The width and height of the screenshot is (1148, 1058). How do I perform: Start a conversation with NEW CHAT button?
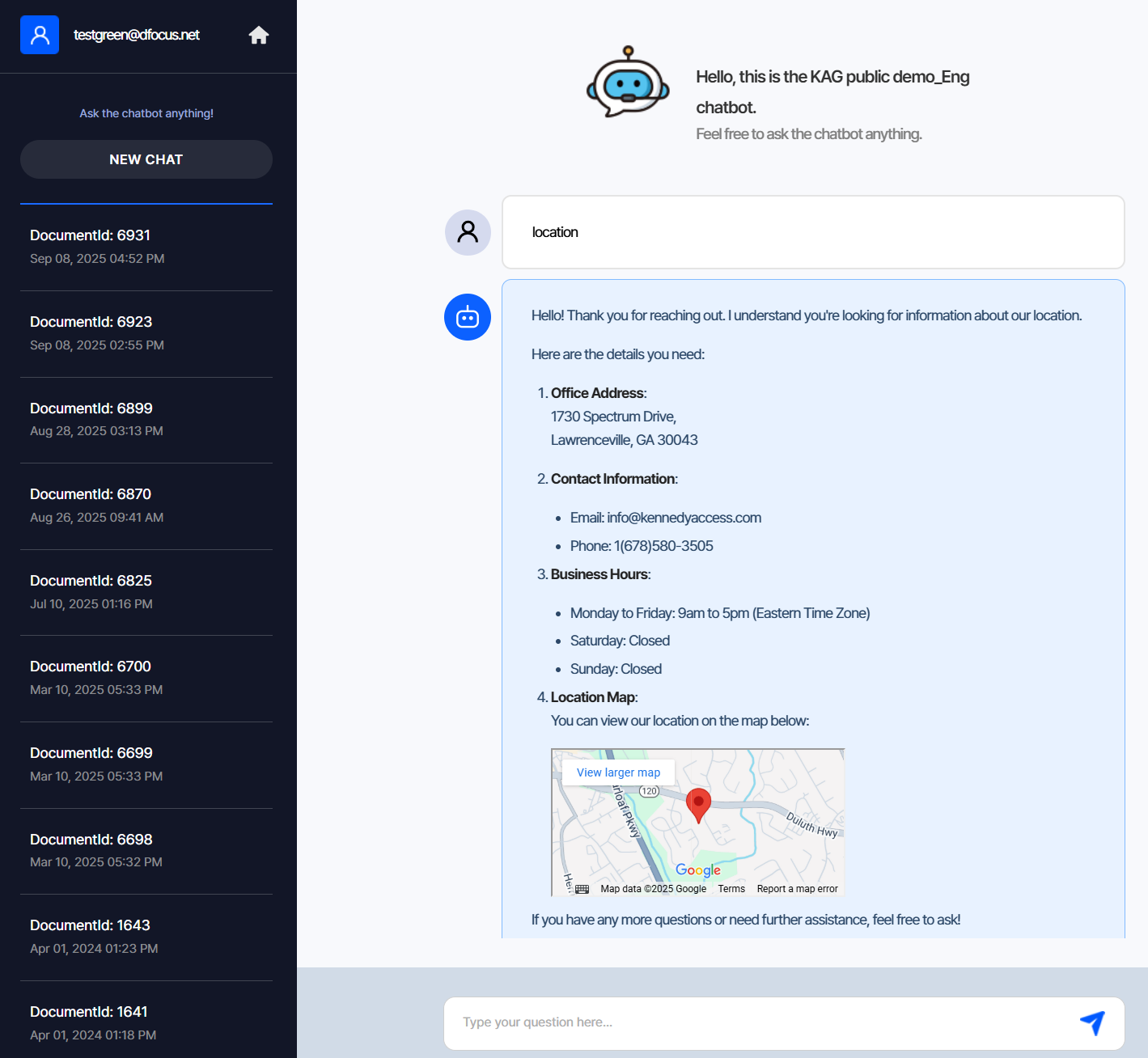pyautogui.click(x=146, y=159)
